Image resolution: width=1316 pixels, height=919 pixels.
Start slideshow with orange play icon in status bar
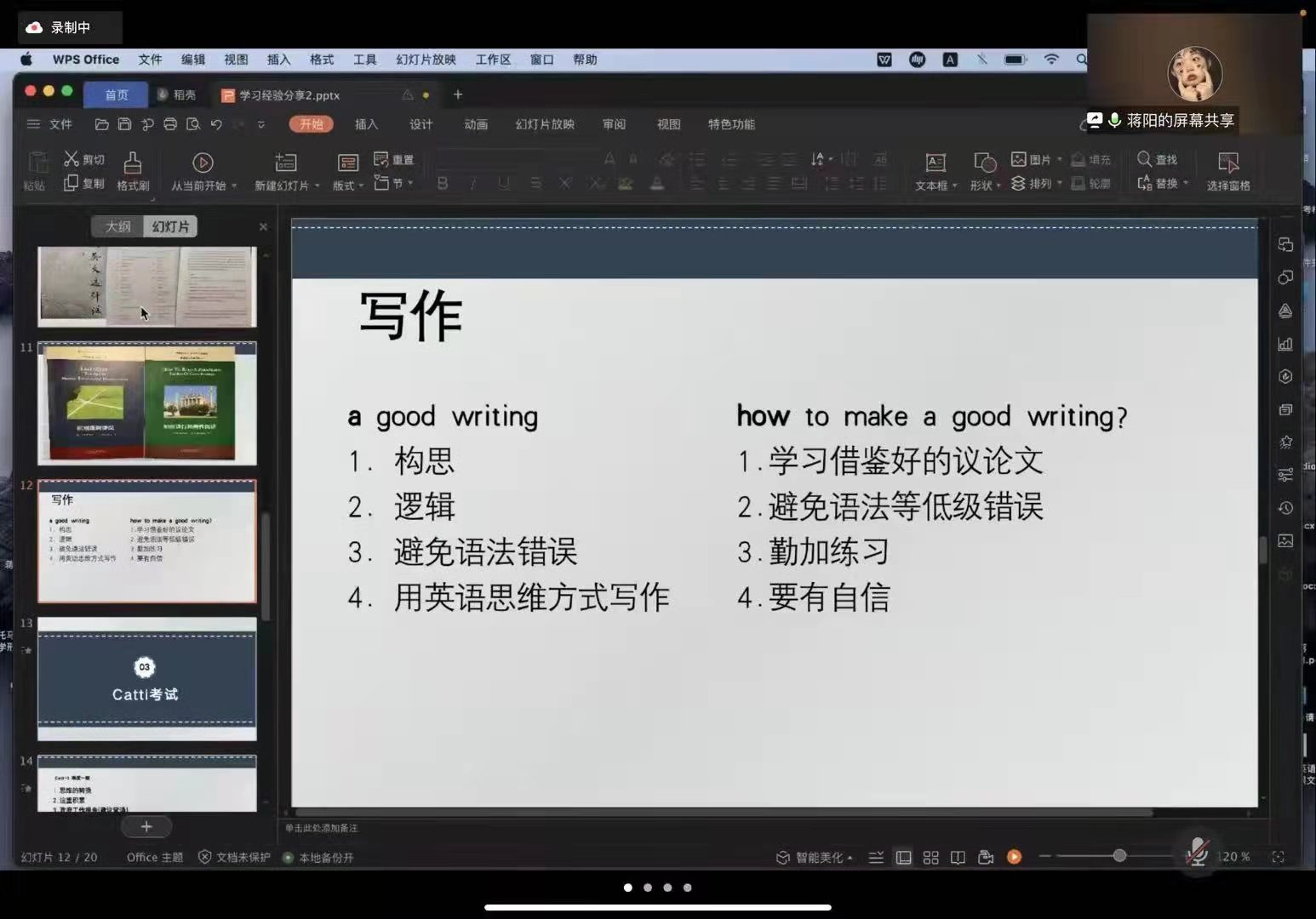1014,857
